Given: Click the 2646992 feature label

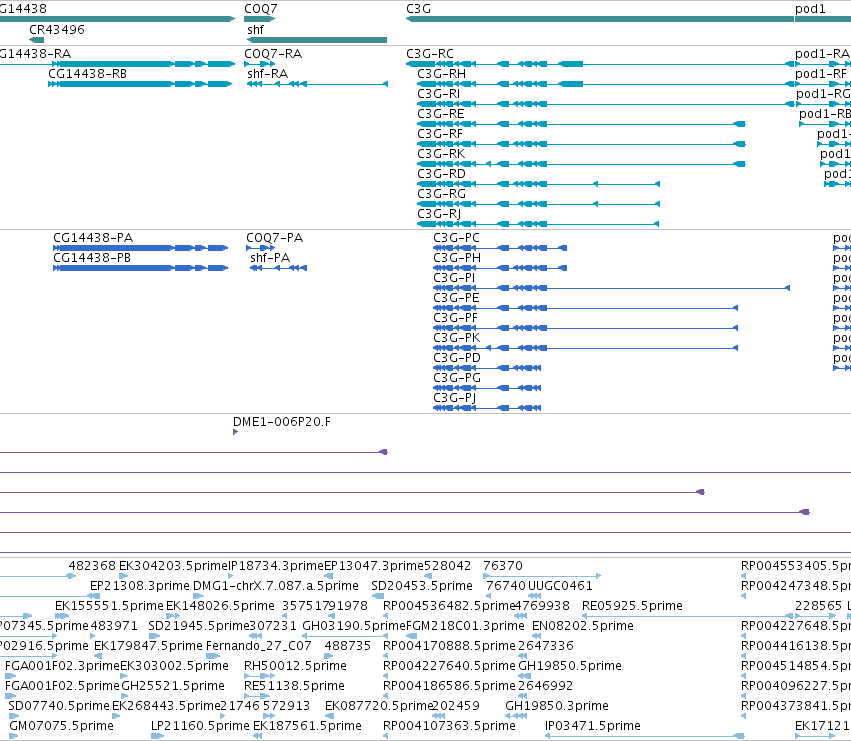Looking at the screenshot, I should 545,686.
